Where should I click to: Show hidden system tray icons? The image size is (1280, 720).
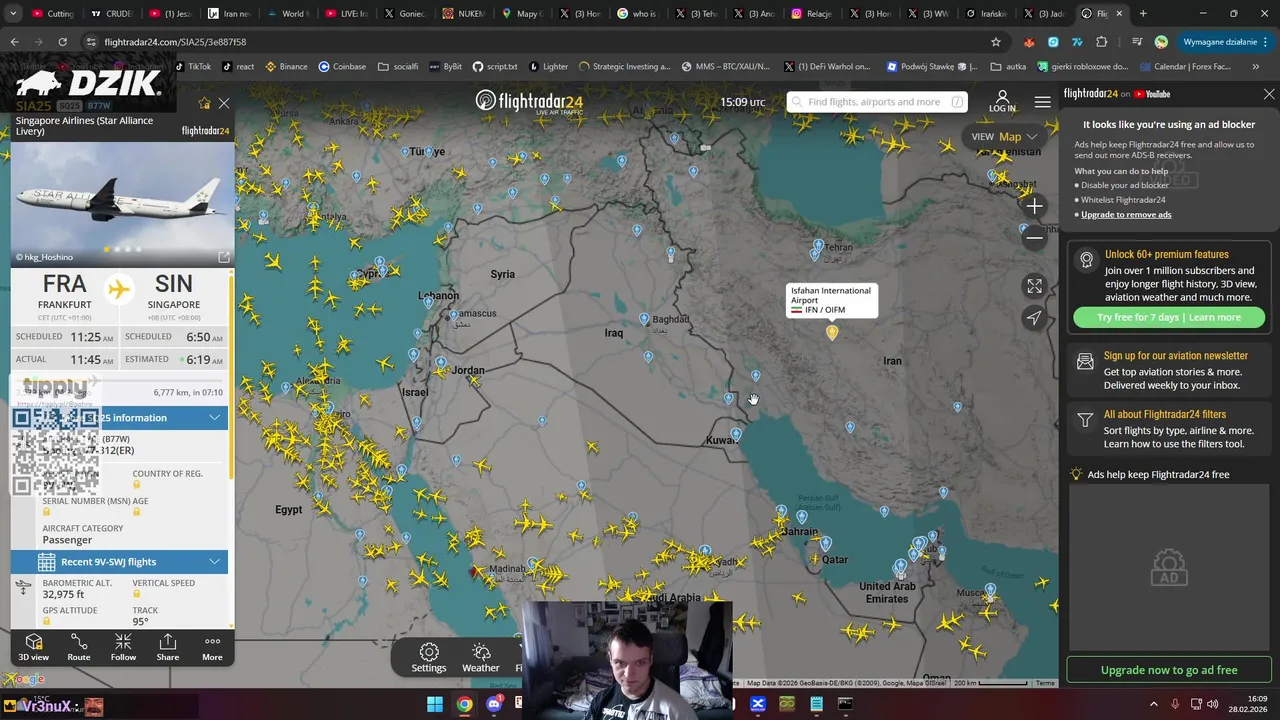tap(1153, 705)
